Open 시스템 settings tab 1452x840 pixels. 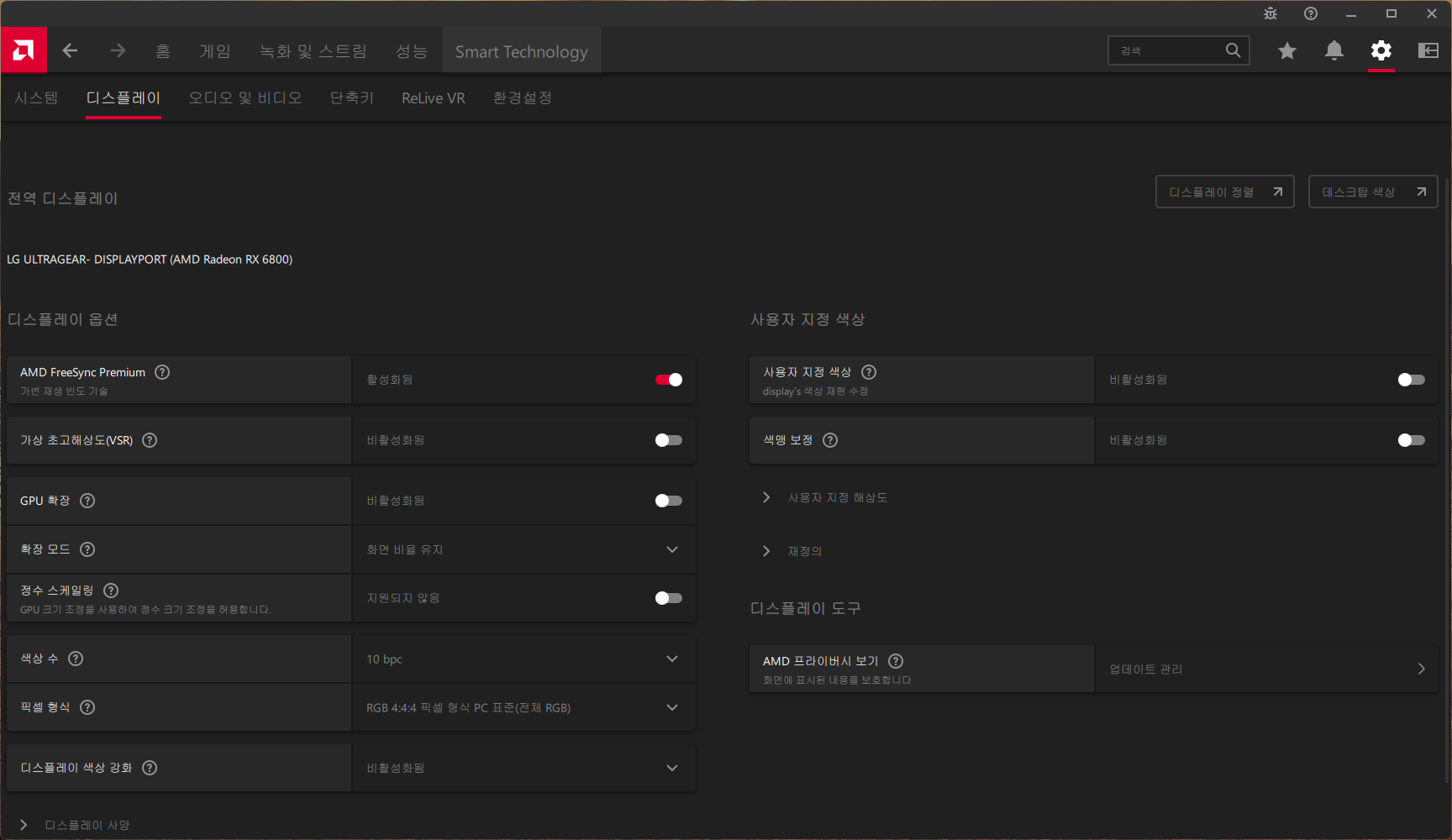tap(36, 98)
